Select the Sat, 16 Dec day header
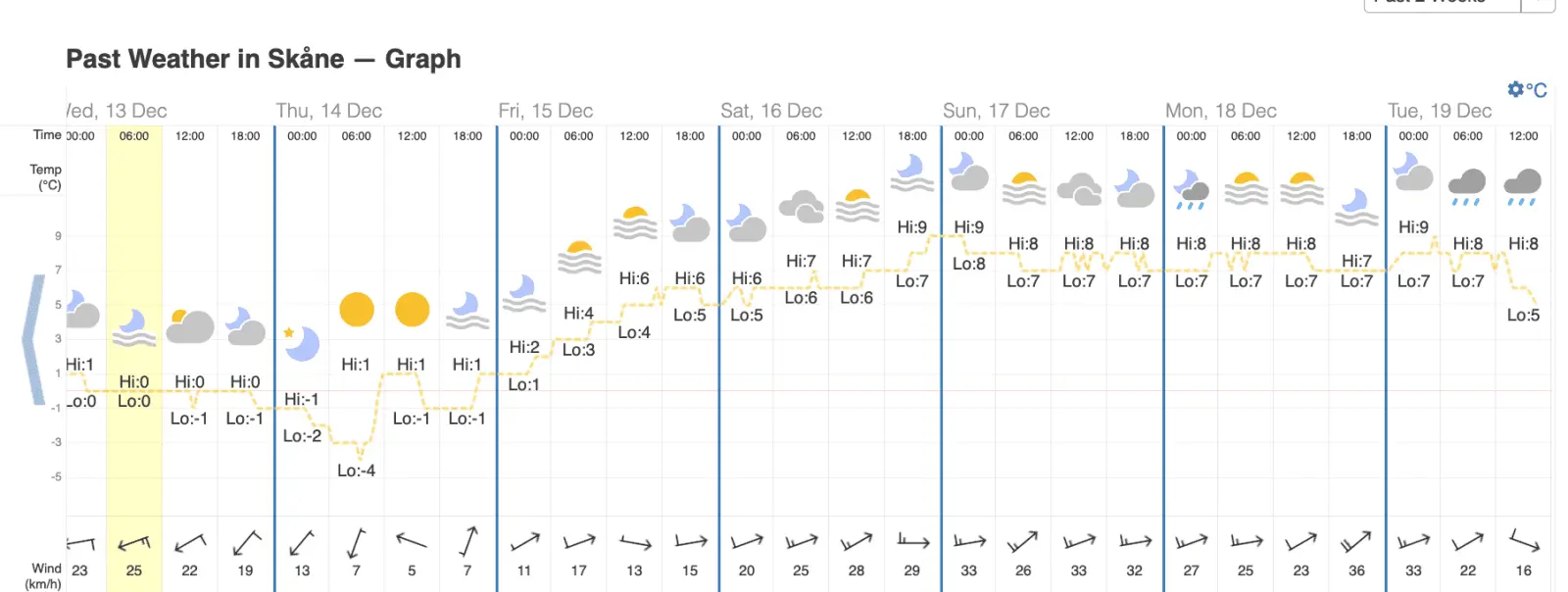Viewport: 1568px width, 592px height. [x=771, y=111]
